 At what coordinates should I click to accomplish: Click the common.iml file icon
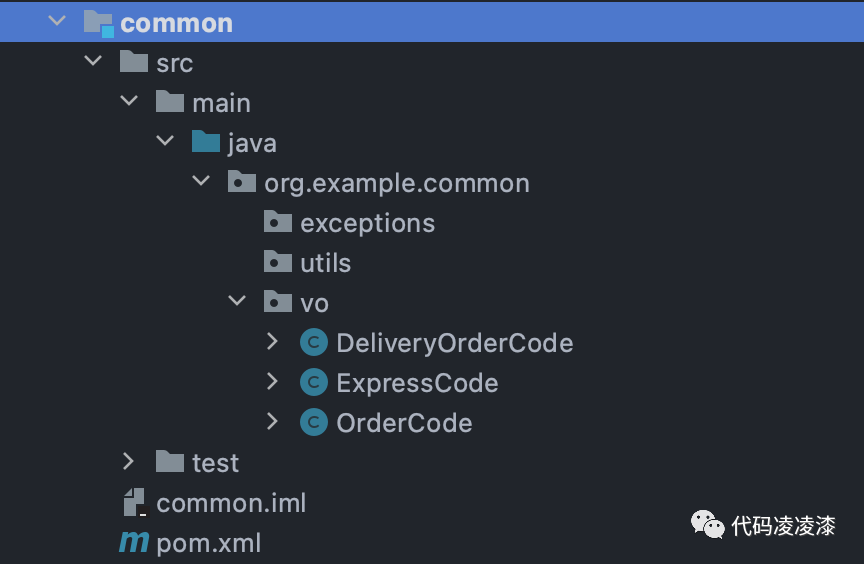134,502
